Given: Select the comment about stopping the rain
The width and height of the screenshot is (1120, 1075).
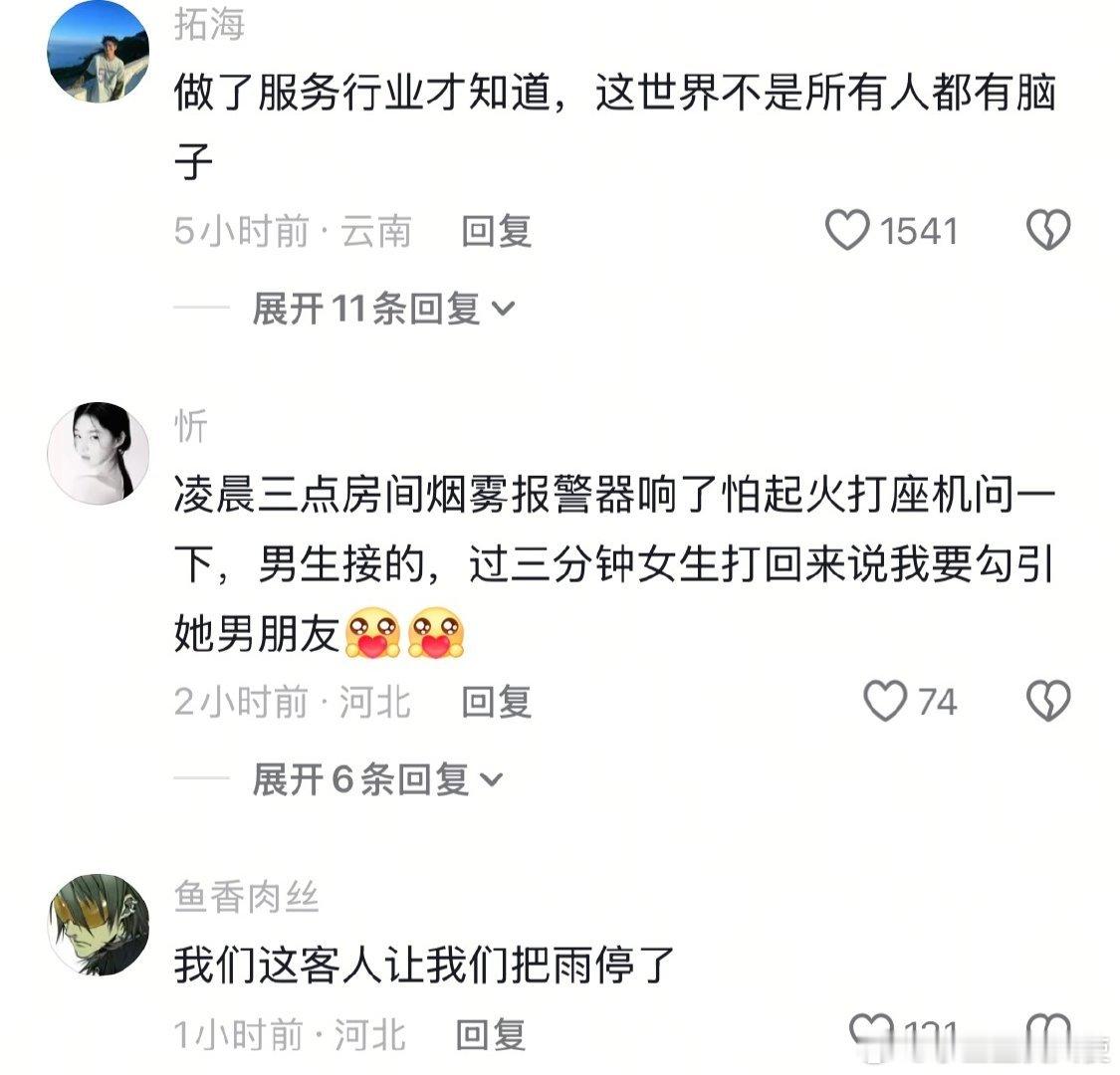Looking at the screenshot, I should point(424,965).
